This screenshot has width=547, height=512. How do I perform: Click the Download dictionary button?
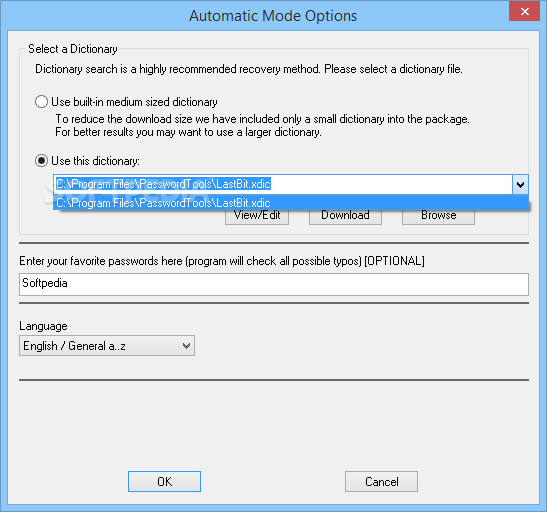tap(345, 217)
